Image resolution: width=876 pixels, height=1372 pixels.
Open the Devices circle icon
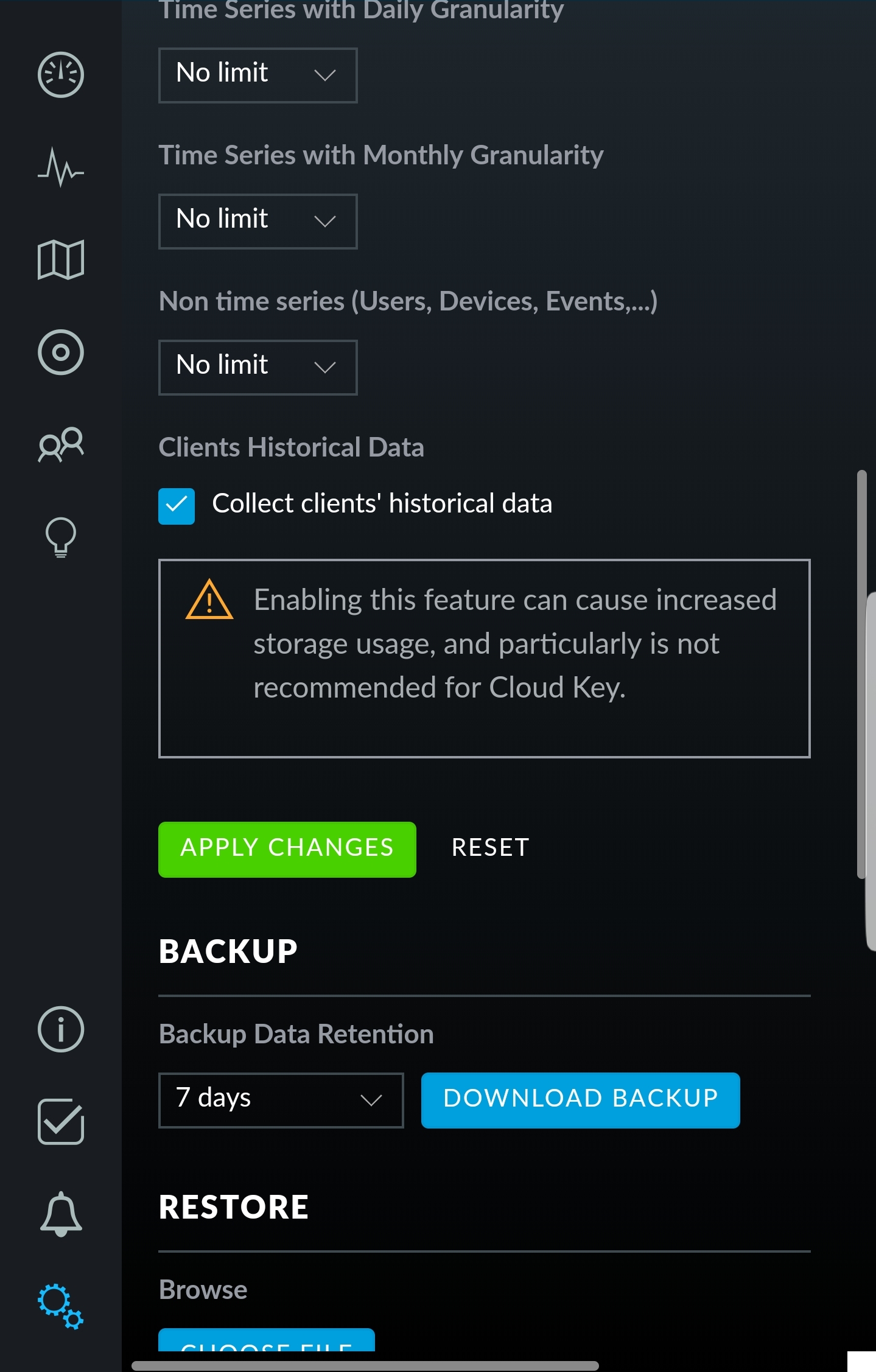pos(61,352)
